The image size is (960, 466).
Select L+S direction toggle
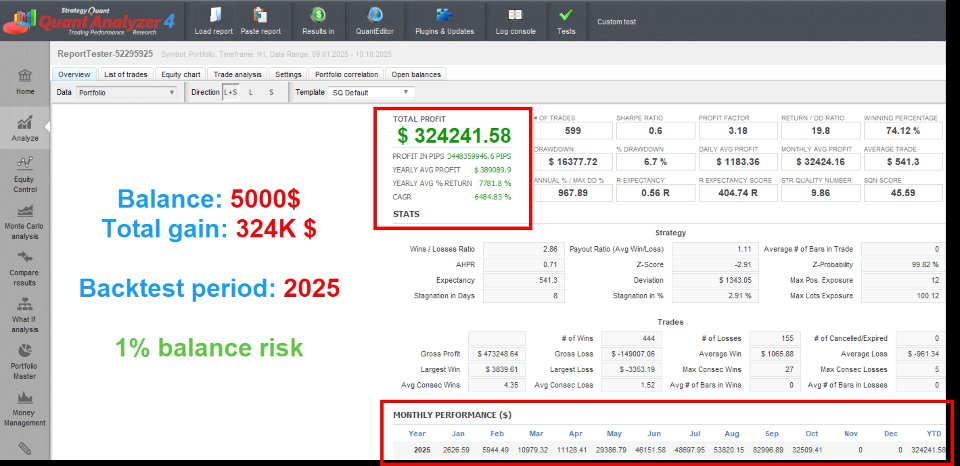230,92
